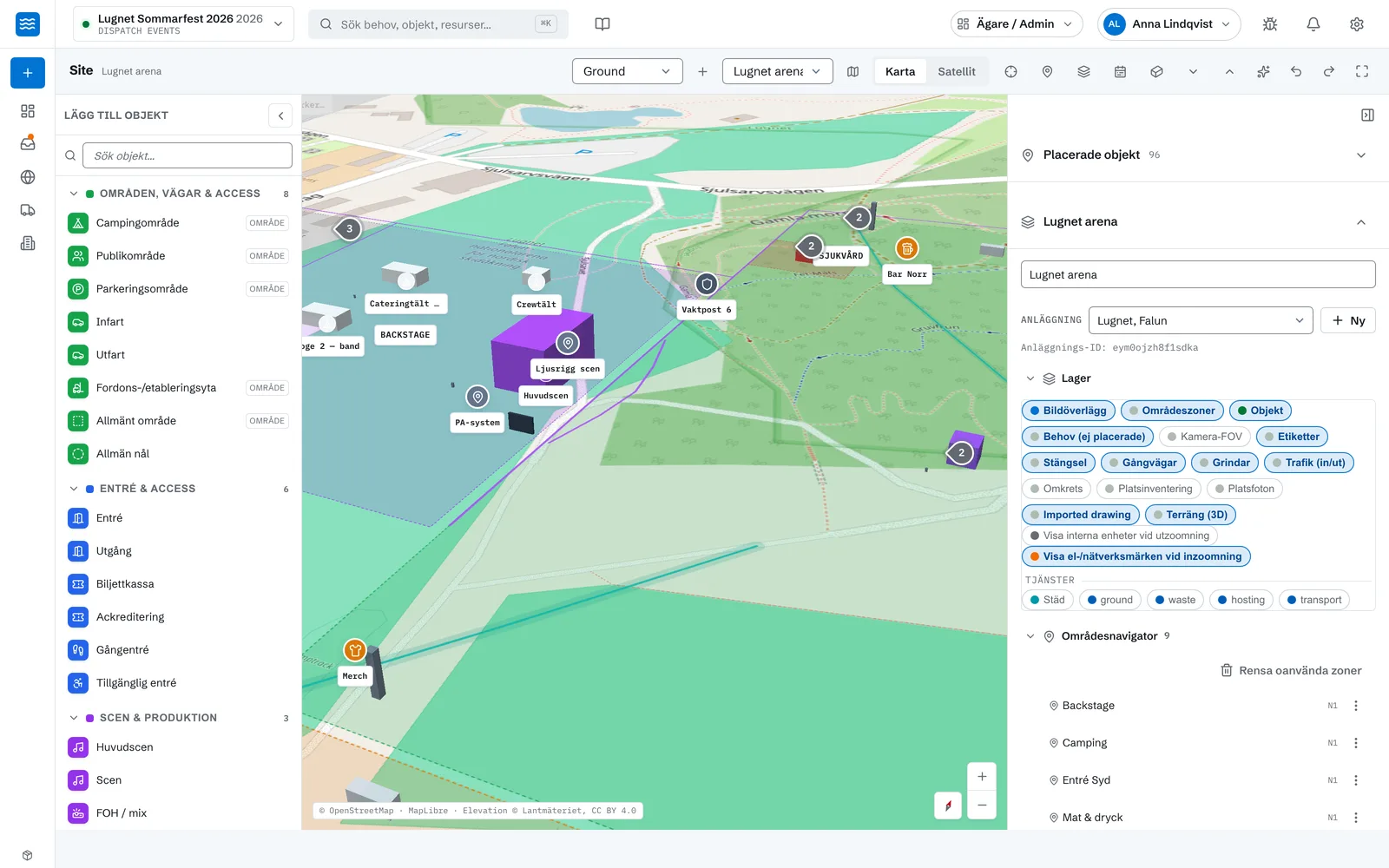Viewport: 1389px width, 868px height.
Task: Click the compass north button on map
Action: pyautogui.click(x=948, y=806)
